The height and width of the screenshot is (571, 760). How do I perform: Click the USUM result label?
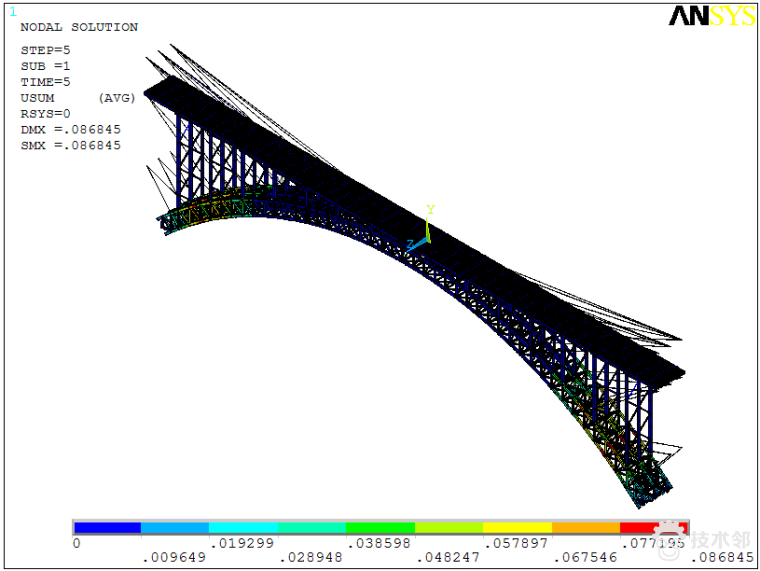tap(37, 98)
